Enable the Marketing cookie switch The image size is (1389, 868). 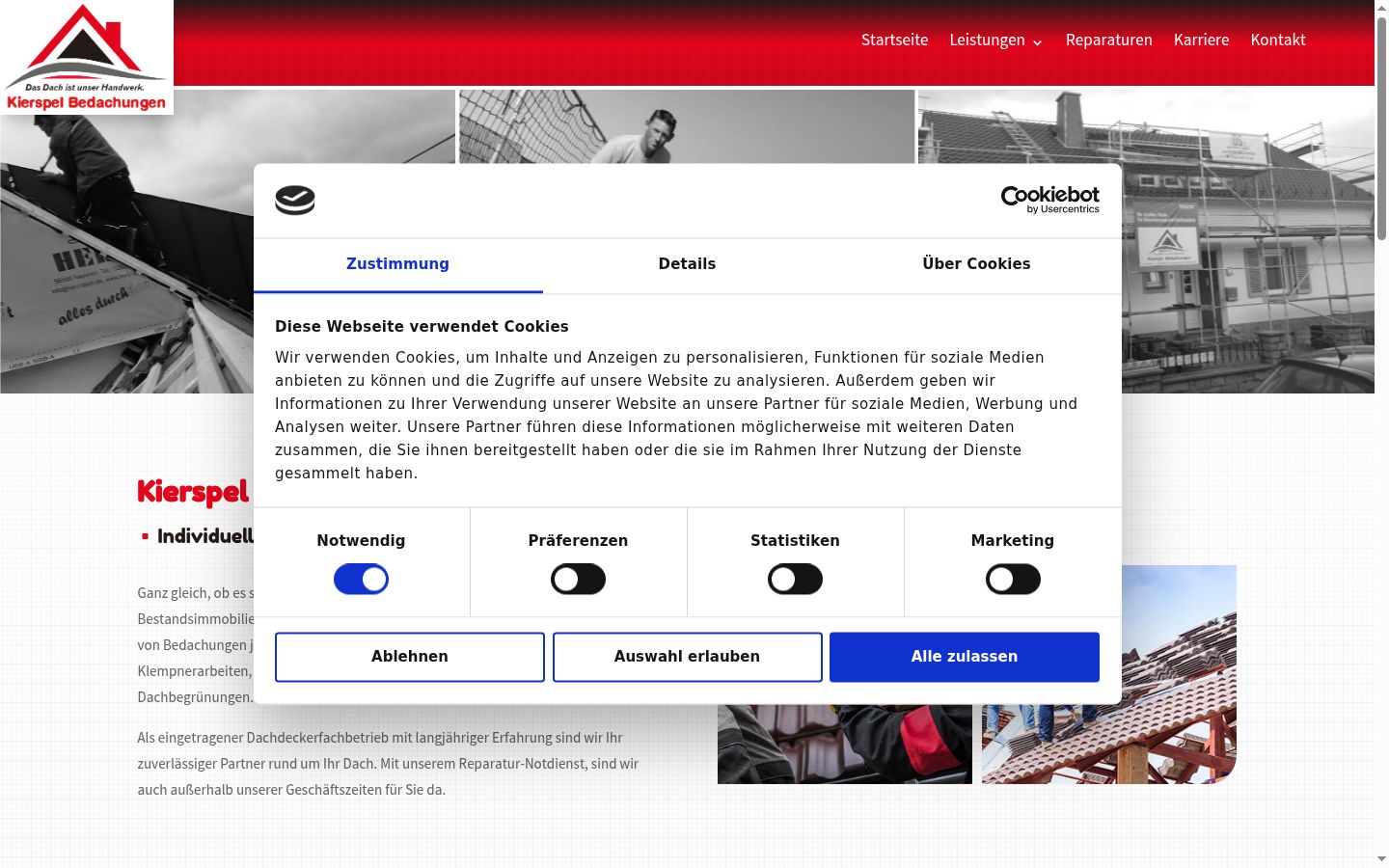[1013, 580]
